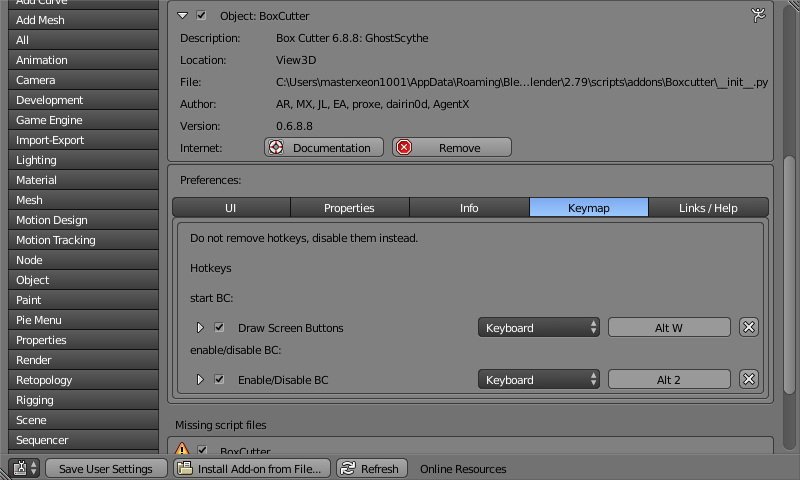
Task: Click the red Remove add-on icon
Action: coord(404,147)
